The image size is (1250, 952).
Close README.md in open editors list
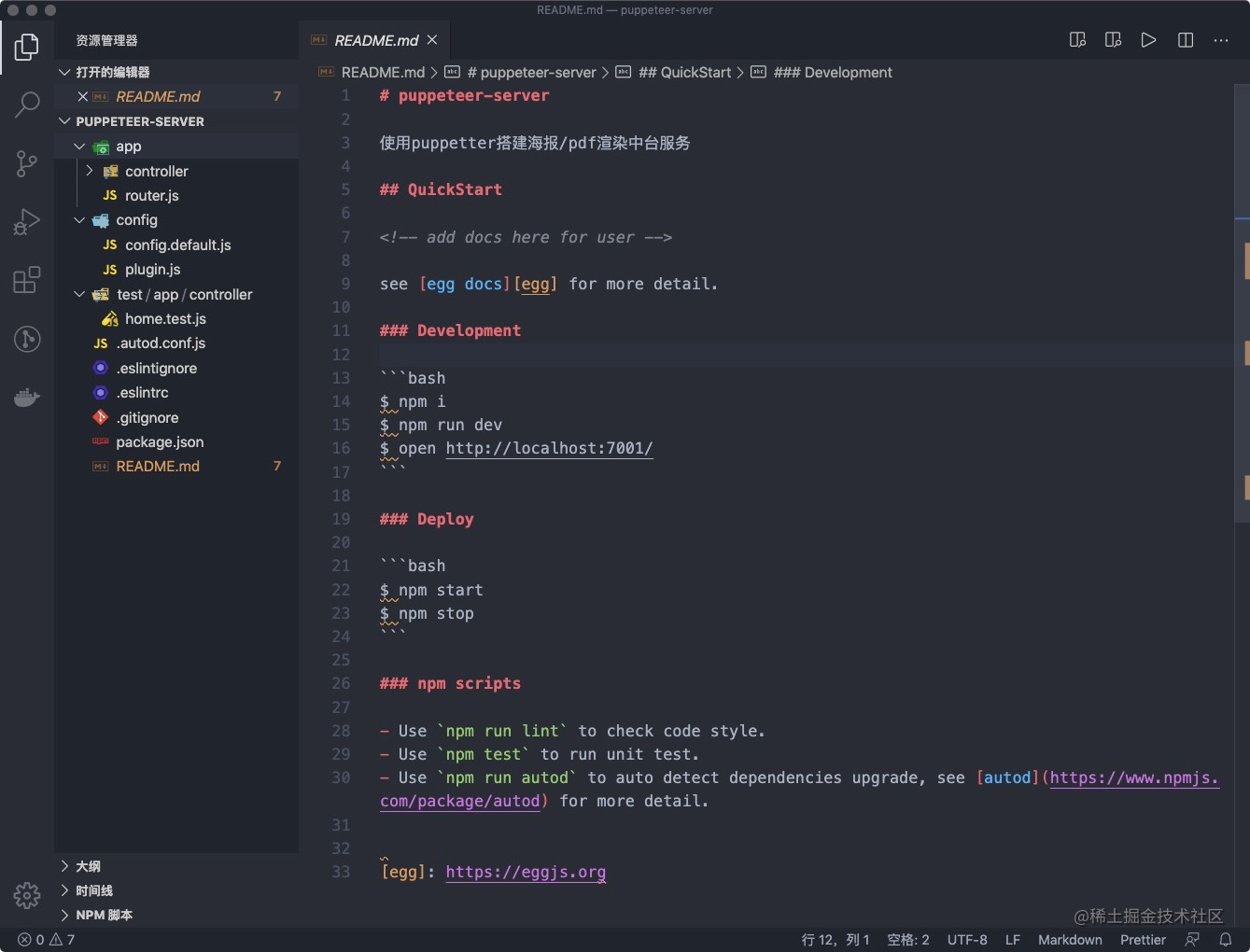tap(82, 96)
